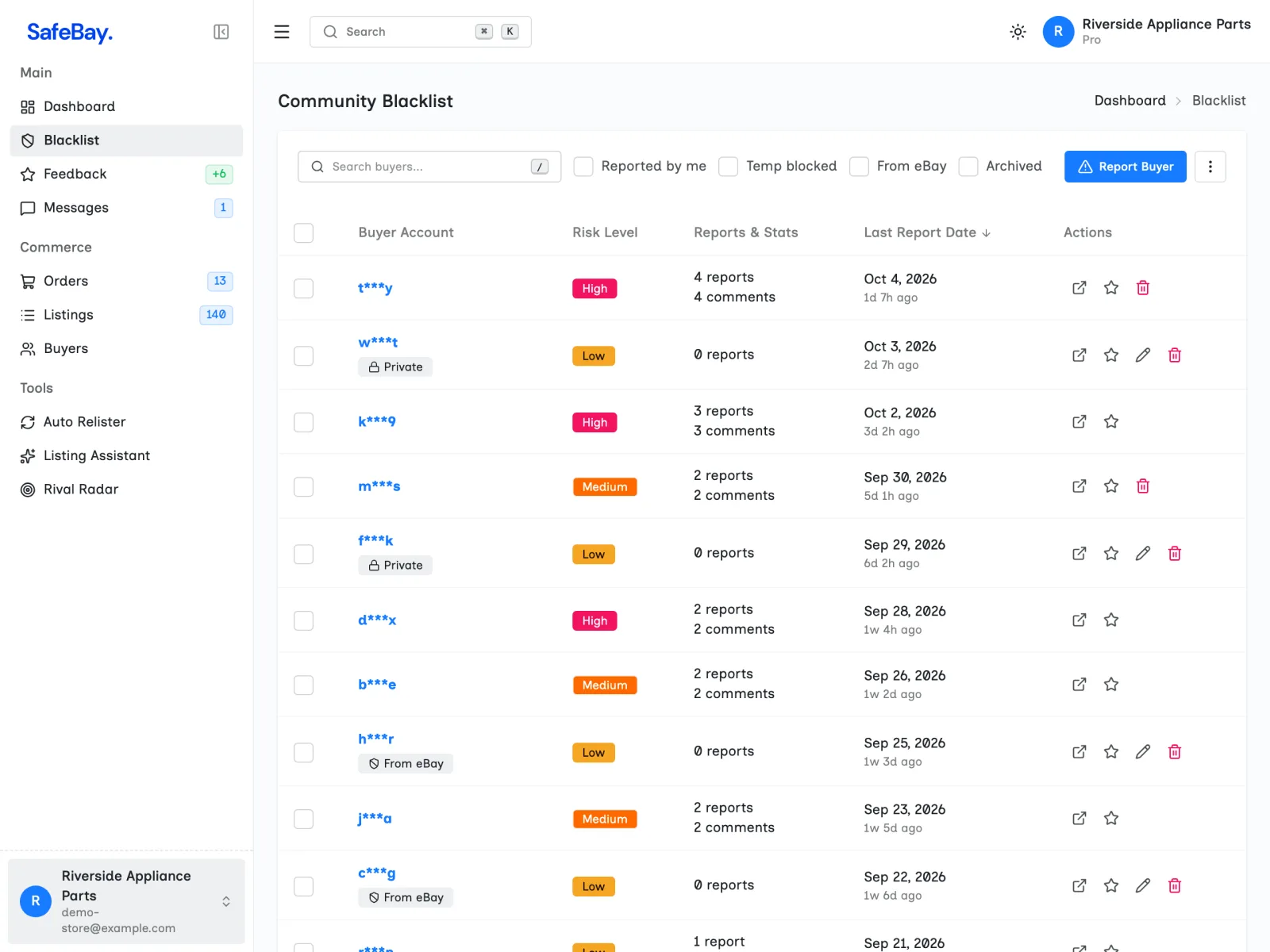Check the From eBay filter

coord(859,167)
